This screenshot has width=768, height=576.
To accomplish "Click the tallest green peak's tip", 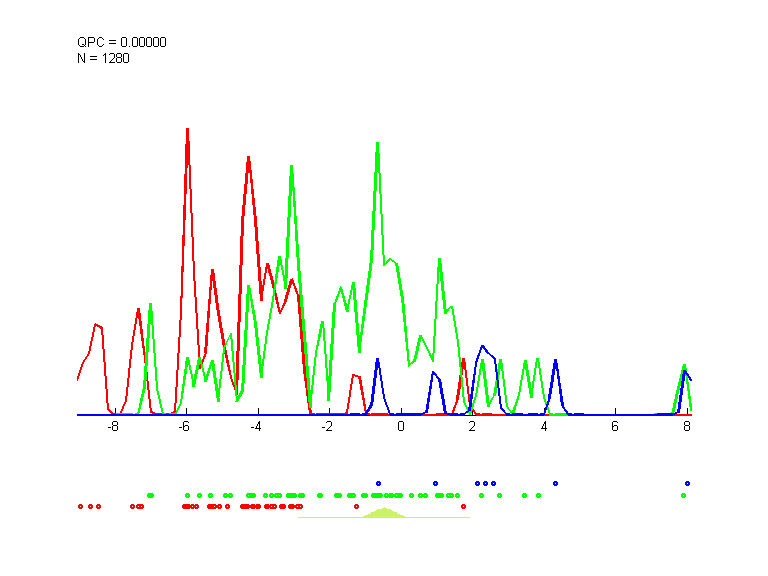I will [377, 143].
